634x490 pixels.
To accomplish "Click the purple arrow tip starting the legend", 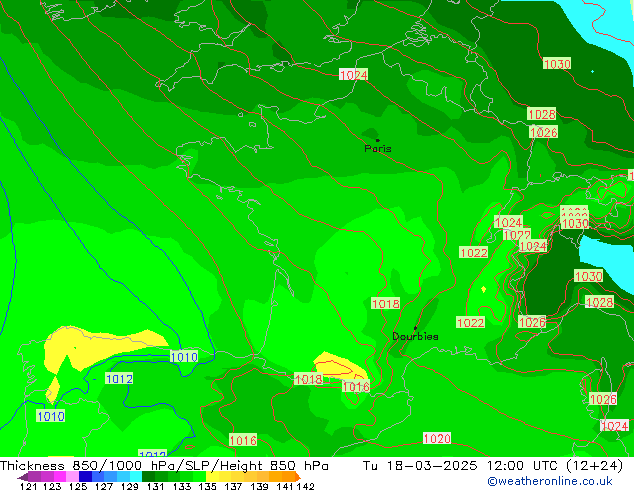I will pyautogui.click(x=23, y=476).
